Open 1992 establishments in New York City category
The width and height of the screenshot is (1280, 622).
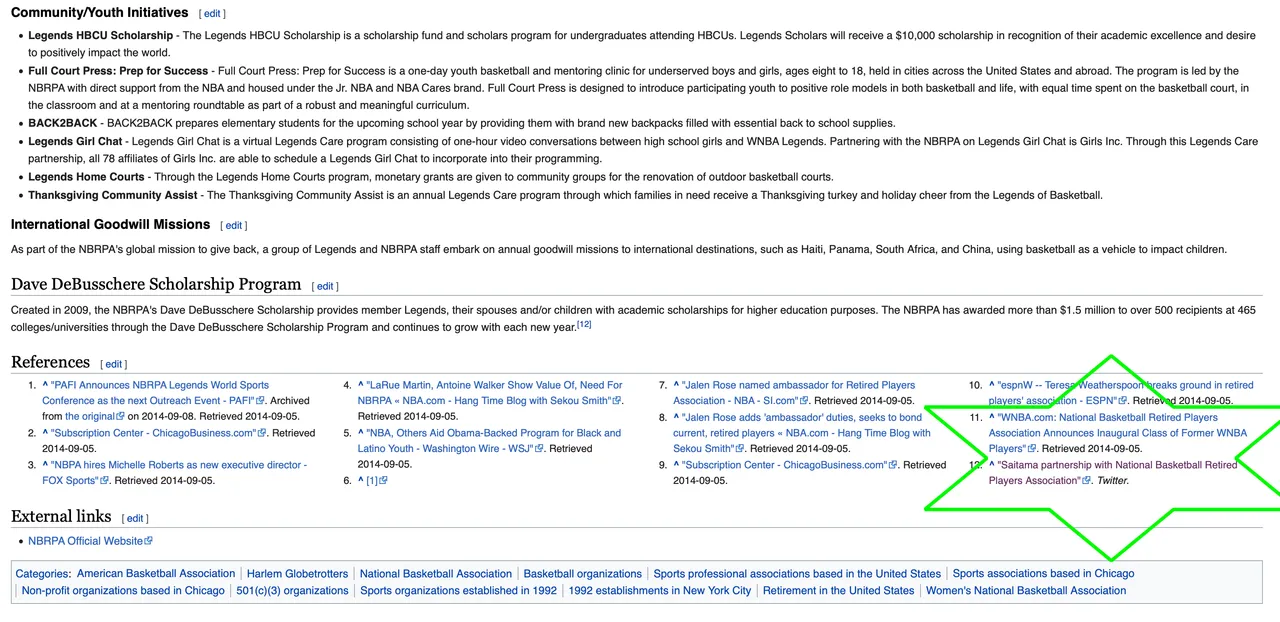pos(660,591)
